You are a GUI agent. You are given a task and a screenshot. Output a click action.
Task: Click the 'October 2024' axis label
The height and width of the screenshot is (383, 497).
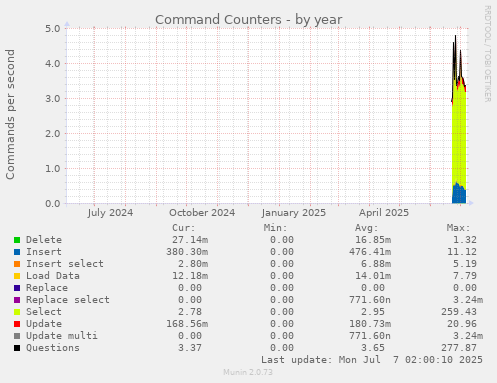[202, 213]
